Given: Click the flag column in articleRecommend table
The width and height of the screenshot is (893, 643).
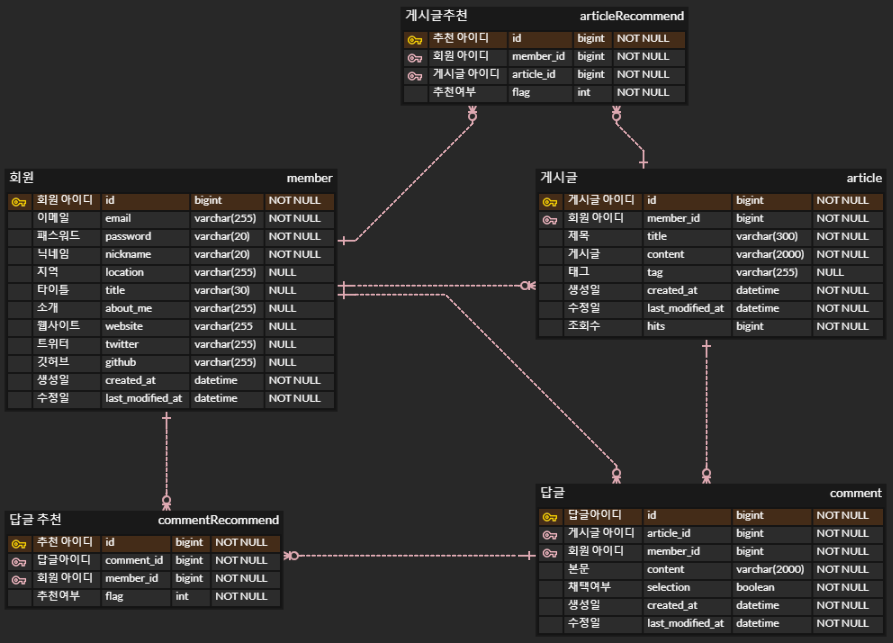Looking at the screenshot, I should (521, 92).
